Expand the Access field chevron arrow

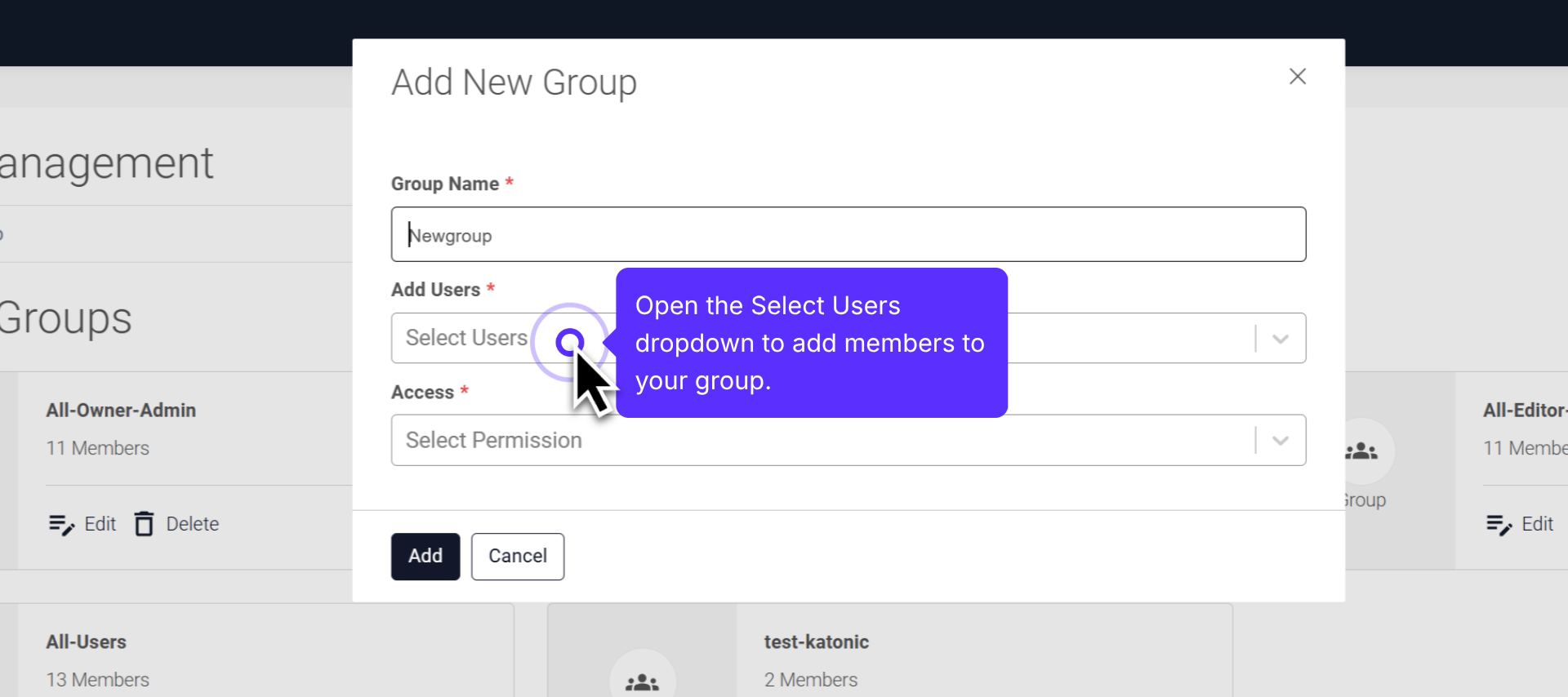[1280, 441]
